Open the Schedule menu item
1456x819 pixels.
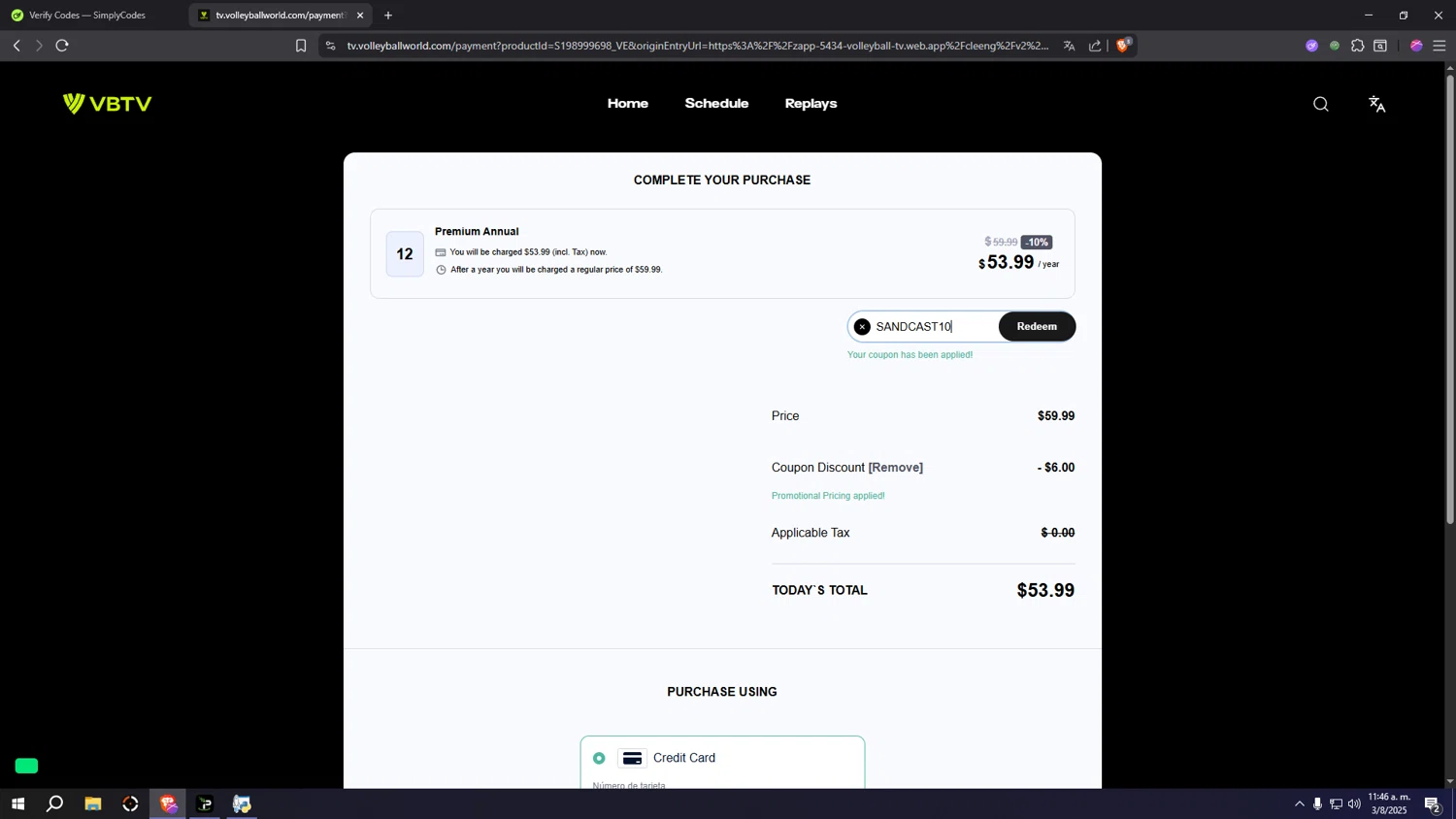pyautogui.click(x=716, y=104)
